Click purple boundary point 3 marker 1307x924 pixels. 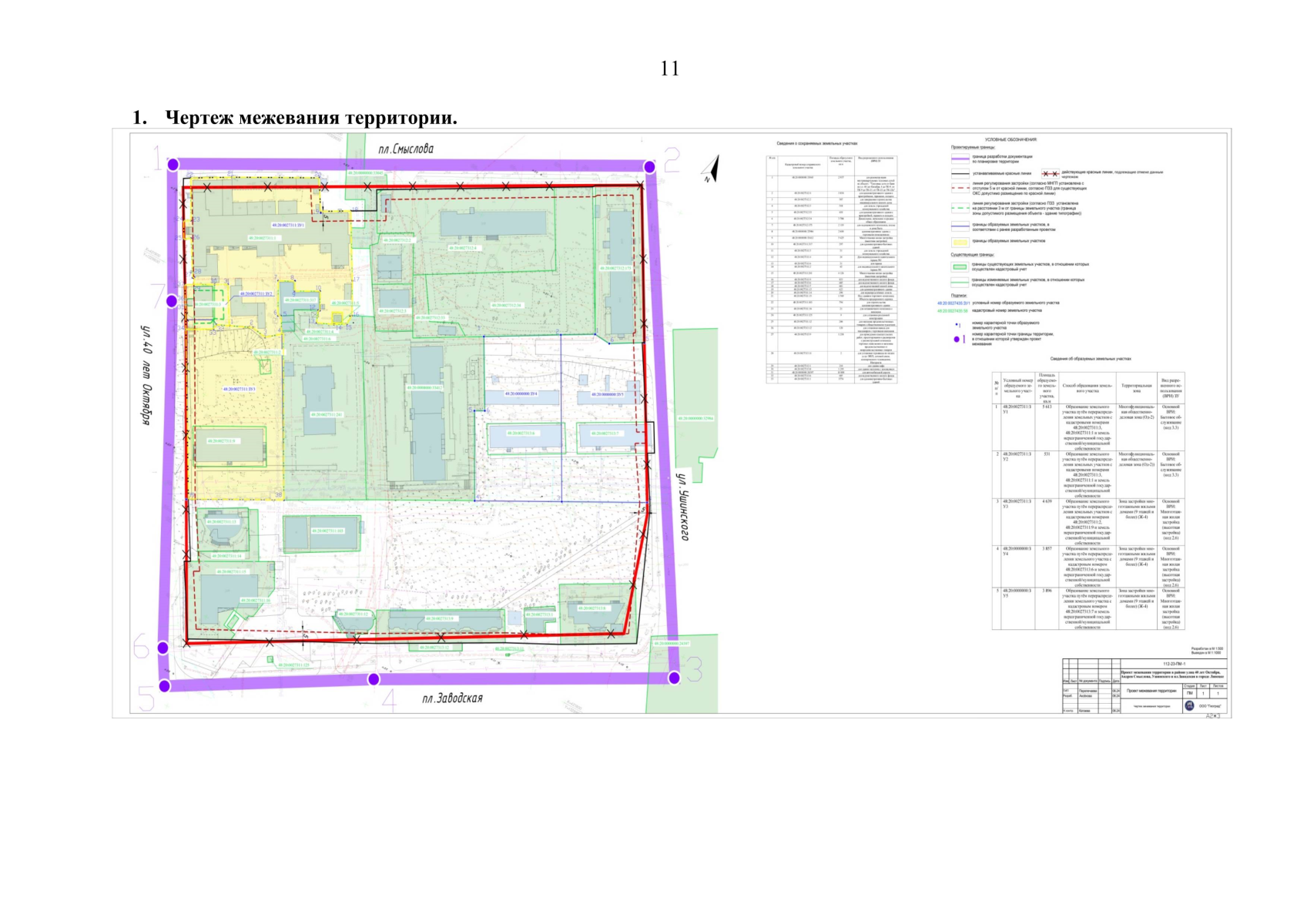(674, 678)
